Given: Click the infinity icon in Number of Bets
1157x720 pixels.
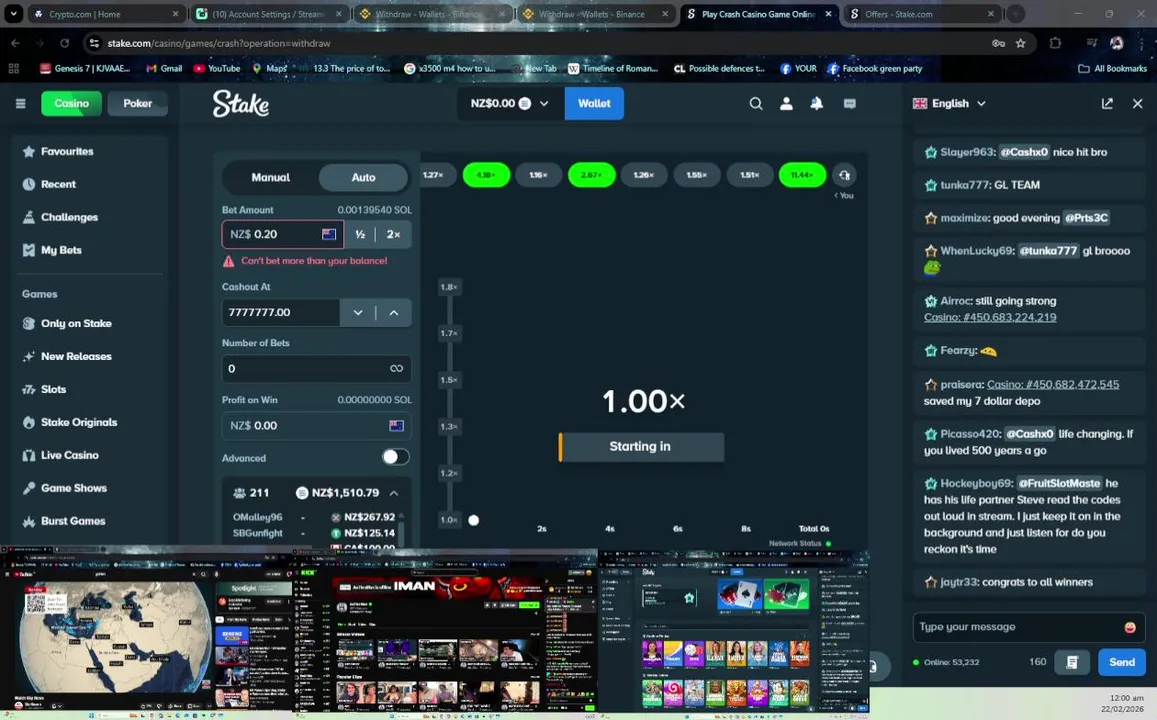Looking at the screenshot, I should tap(396, 368).
